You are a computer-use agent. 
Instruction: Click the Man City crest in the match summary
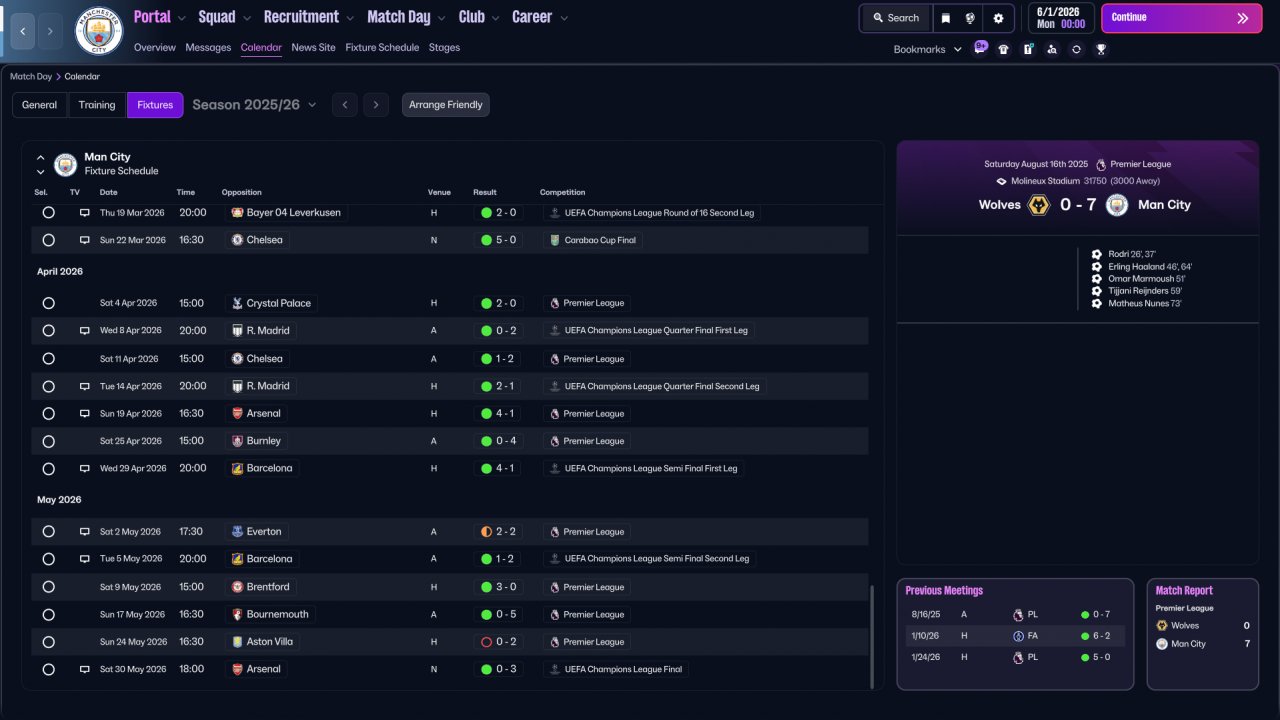point(1117,205)
